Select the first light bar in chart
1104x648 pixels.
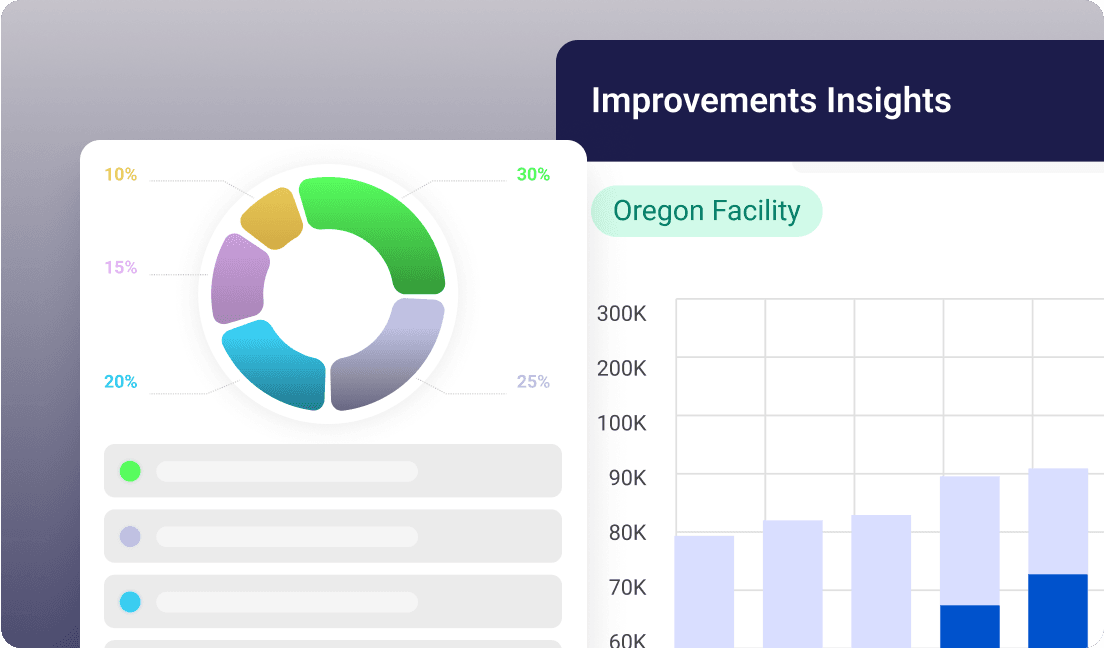click(x=704, y=591)
